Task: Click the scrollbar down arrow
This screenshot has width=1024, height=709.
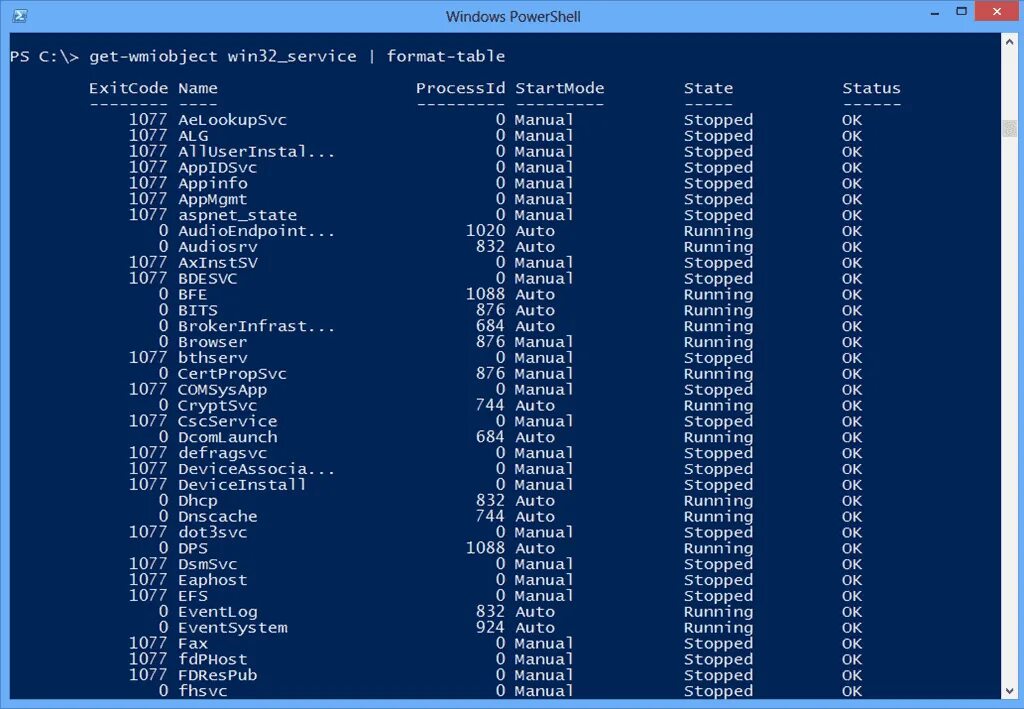Action: coord(1009,691)
